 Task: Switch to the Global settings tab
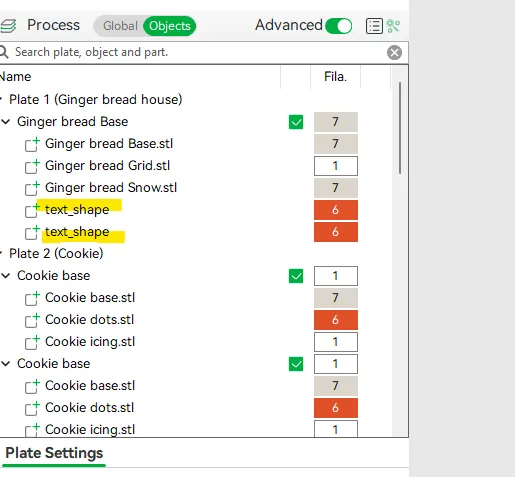tap(120, 26)
